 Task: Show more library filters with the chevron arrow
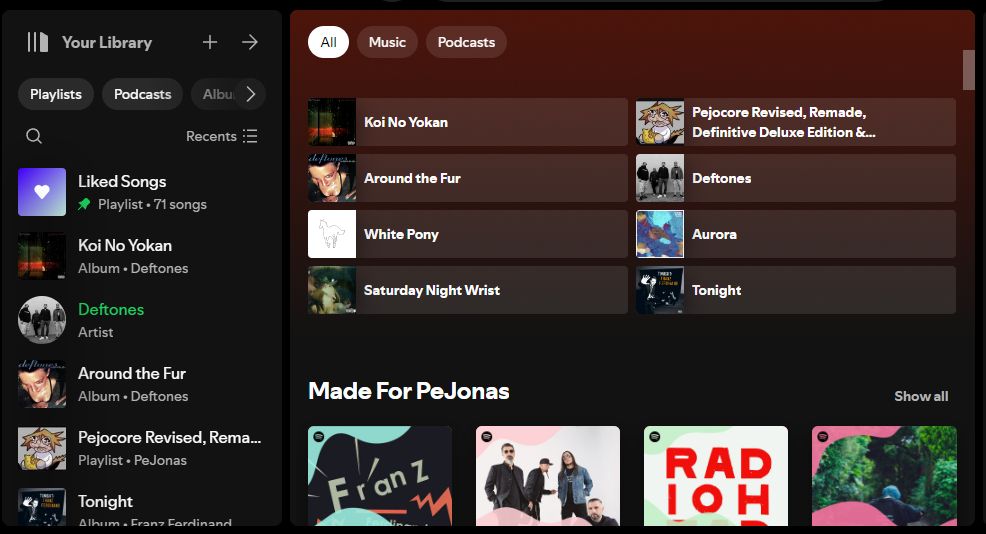point(251,94)
